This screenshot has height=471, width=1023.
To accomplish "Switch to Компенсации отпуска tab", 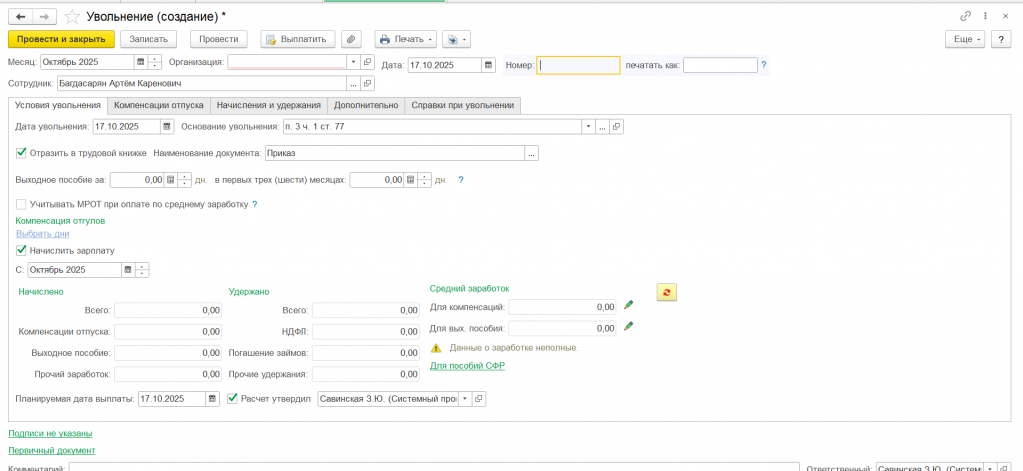I will (x=159, y=105).
